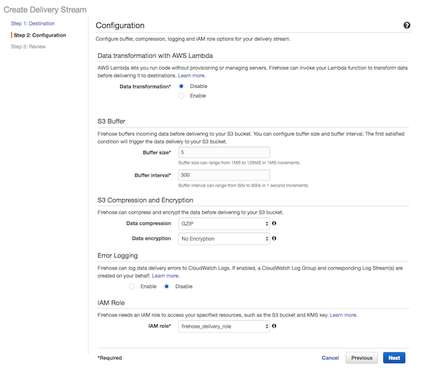Click the Previous button
Screen dimensions: 422x370
pyautogui.click(x=362, y=358)
